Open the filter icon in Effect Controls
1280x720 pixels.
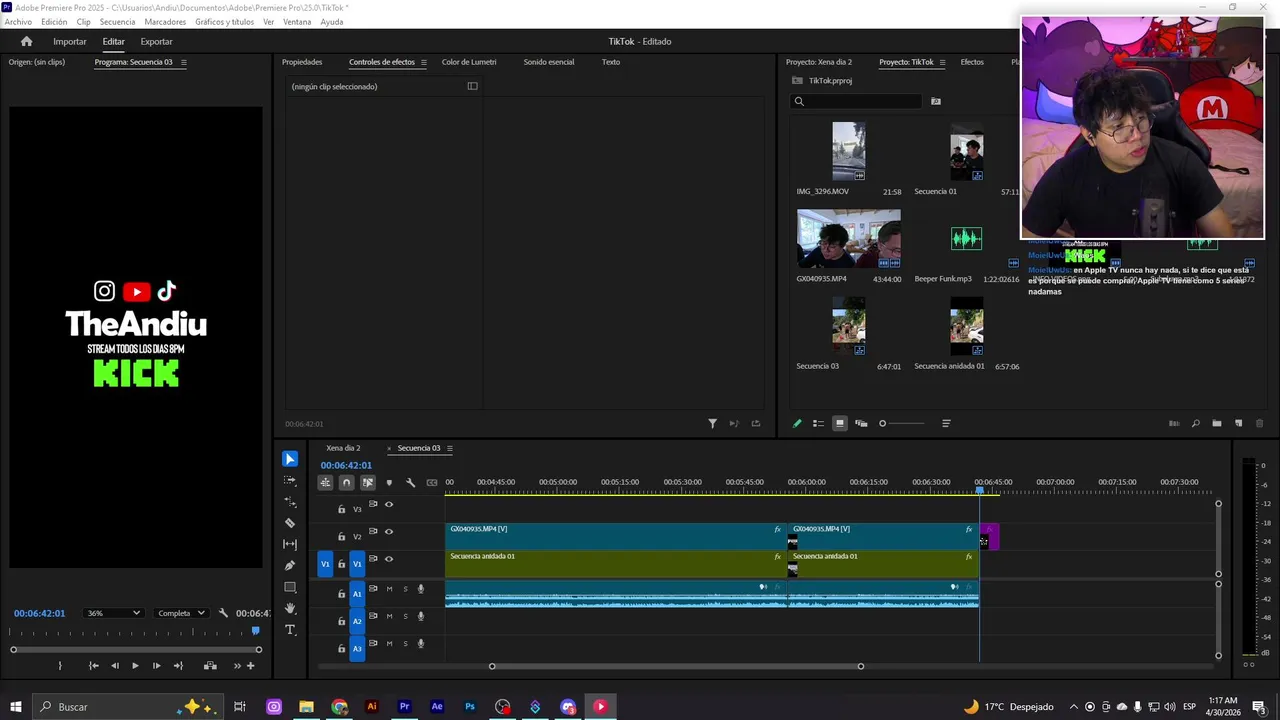[x=712, y=424]
